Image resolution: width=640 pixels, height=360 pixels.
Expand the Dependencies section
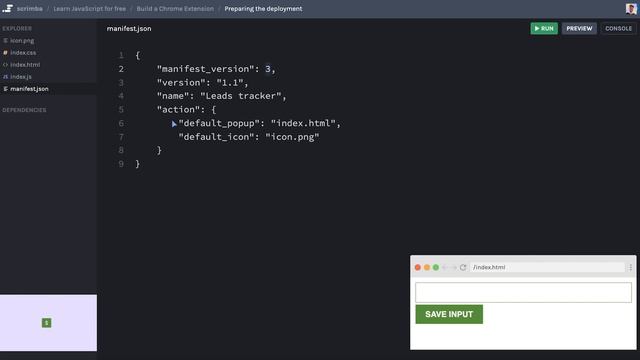click(24, 110)
